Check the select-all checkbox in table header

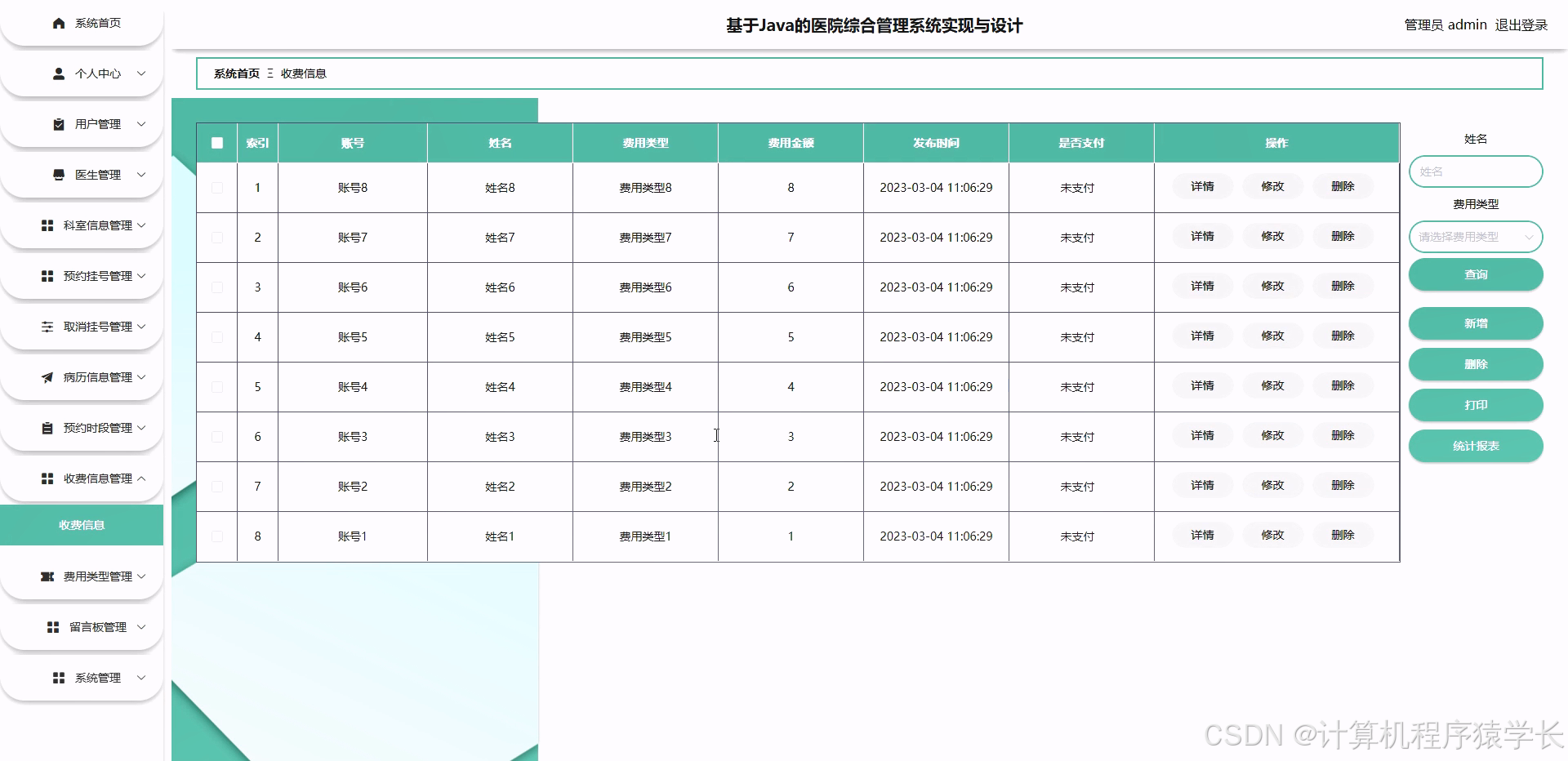(216, 142)
